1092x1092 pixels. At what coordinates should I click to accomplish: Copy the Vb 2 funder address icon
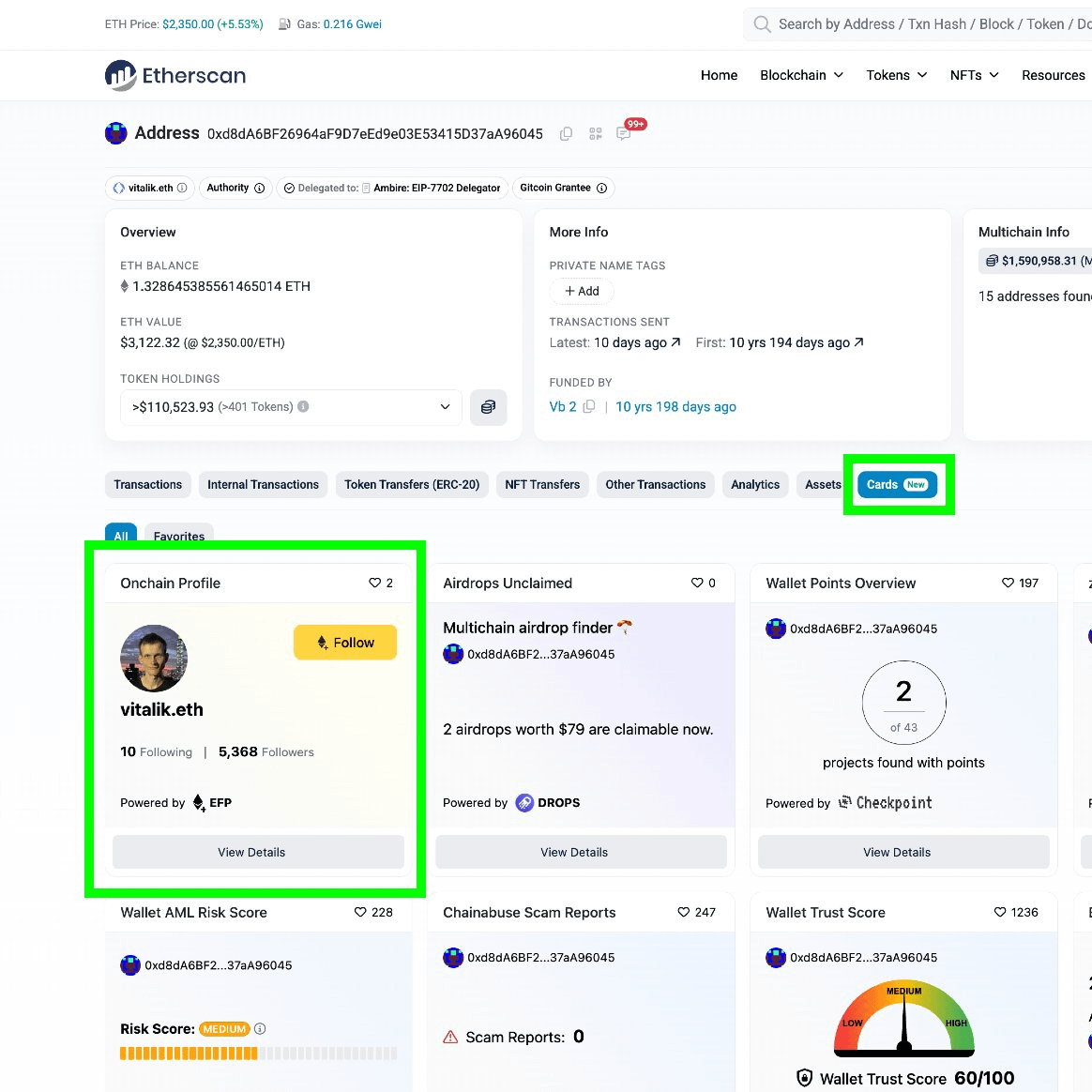[x=589, y=406]
